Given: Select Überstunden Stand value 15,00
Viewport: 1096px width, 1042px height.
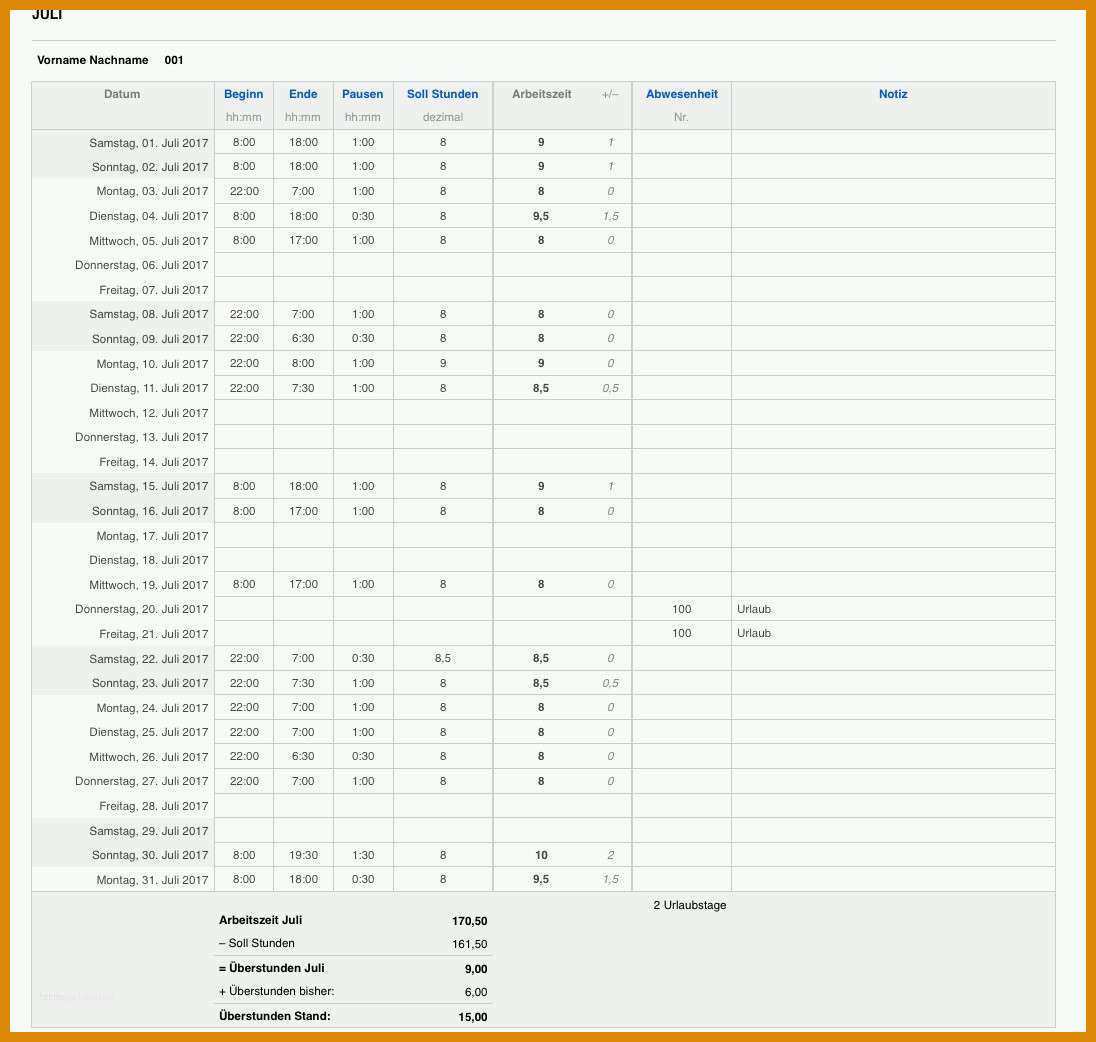Looking at the screenshot, I should tap(473, 1018).
